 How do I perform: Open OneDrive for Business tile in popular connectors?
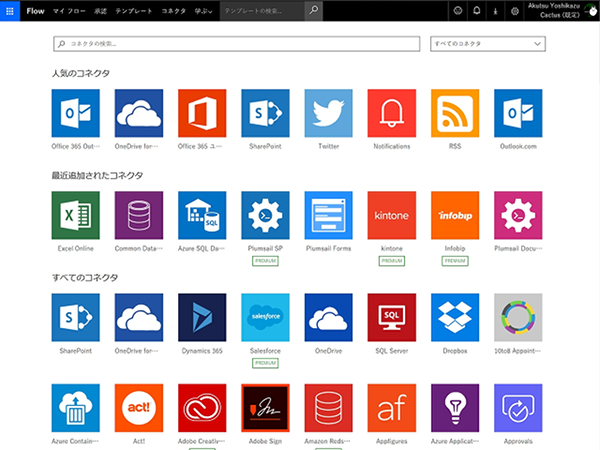(x=139, y=113)
